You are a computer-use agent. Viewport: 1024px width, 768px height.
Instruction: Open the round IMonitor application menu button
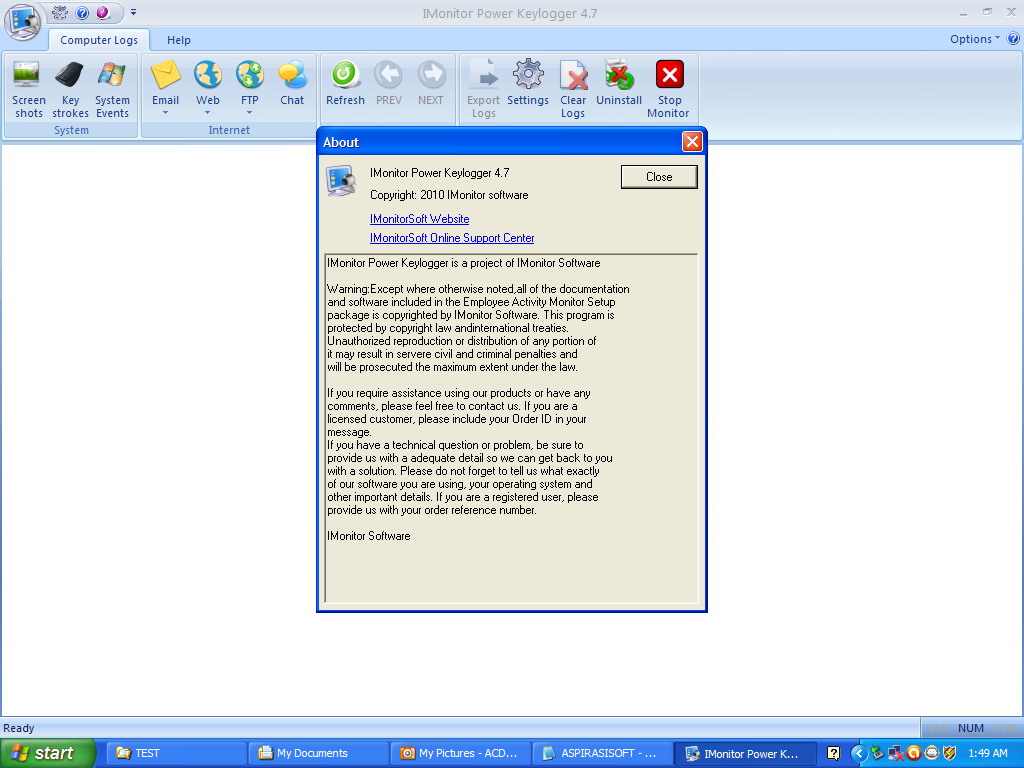[x=24, y=22]
